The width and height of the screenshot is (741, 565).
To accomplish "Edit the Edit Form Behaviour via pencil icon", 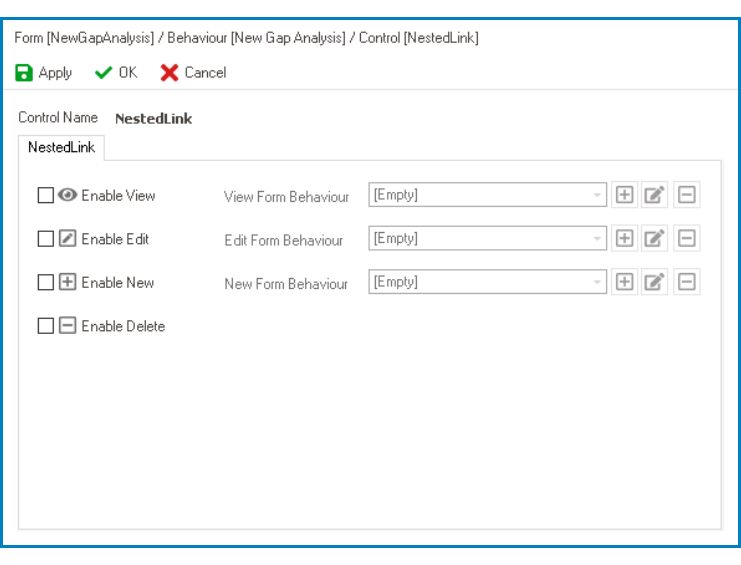I will pyautogui.click(x=655, y=238).
